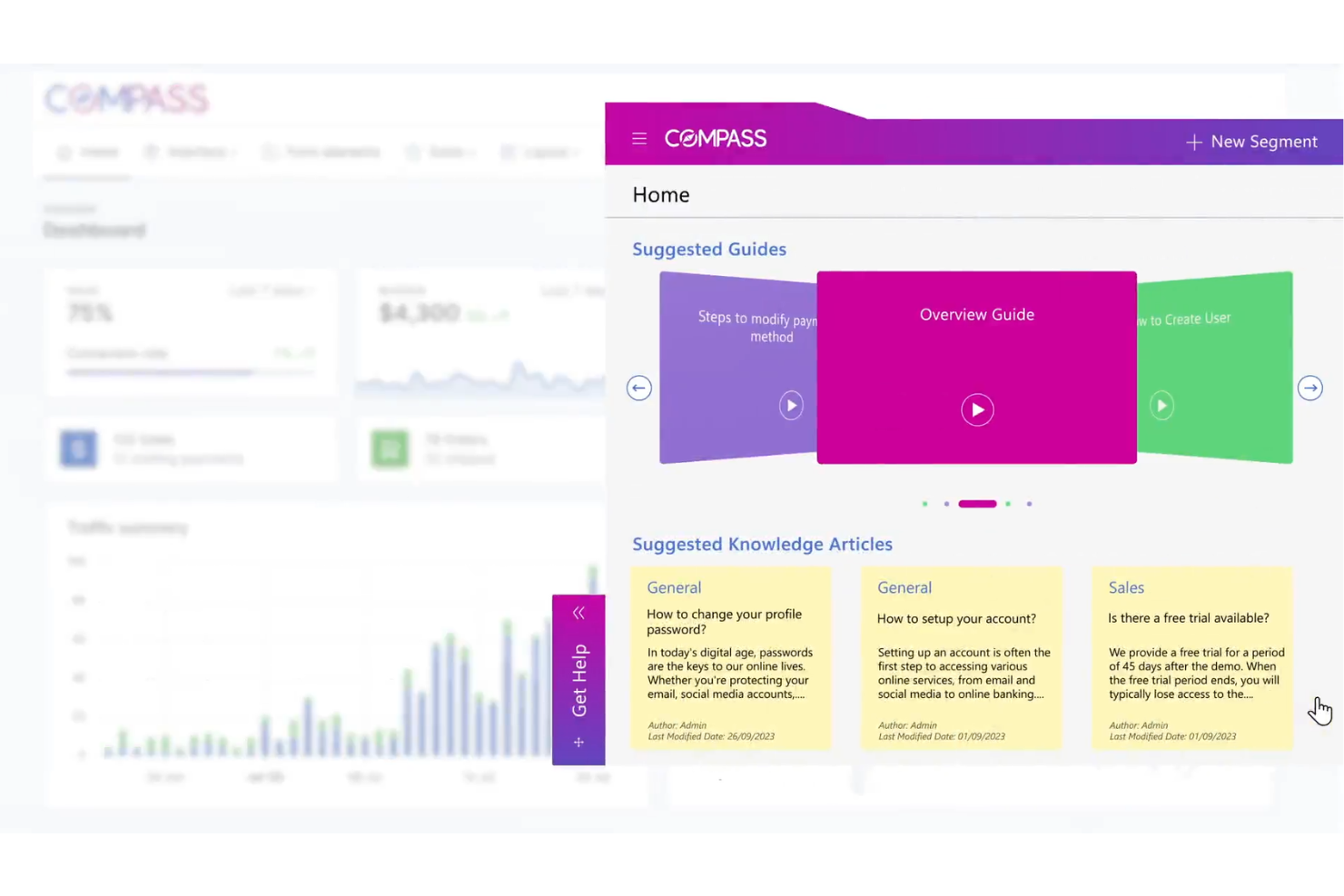1344x896 pixels.
Task: Click the plus icon inside New Segment button
Action: (x=1194, y=142)
